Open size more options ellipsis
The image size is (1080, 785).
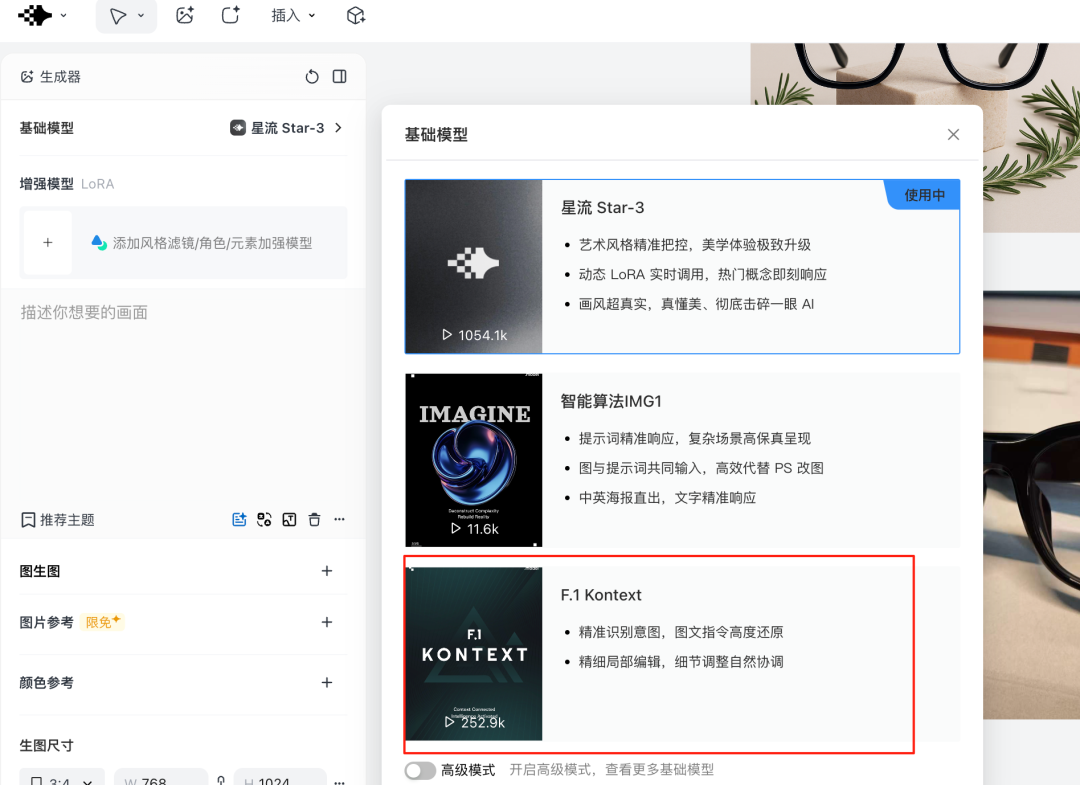coord(340,781)
